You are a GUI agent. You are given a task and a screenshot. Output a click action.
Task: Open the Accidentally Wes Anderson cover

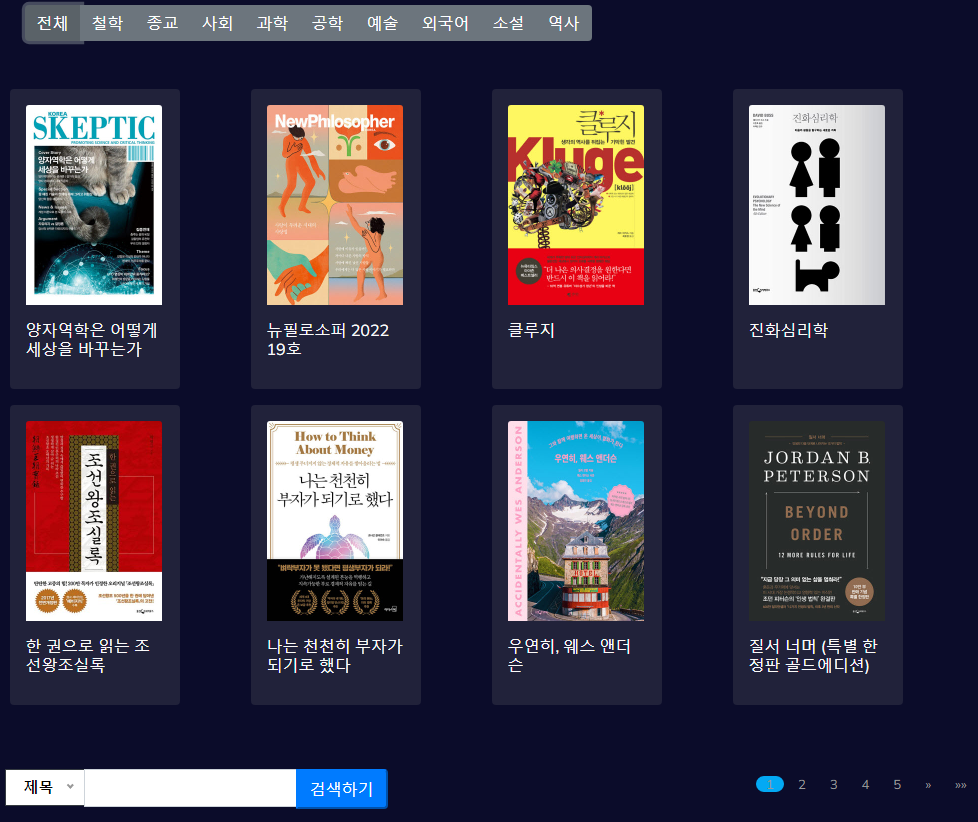(576, 521)
